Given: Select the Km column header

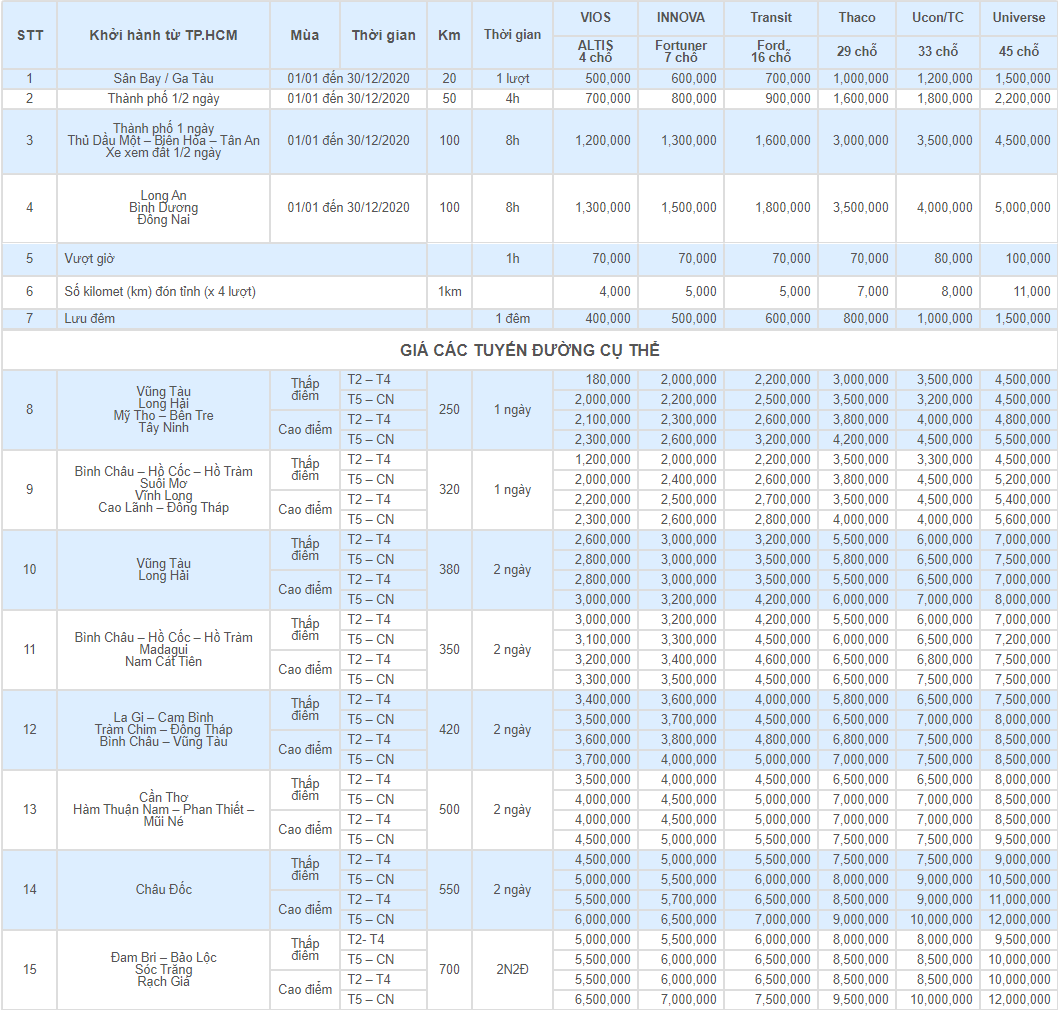Looking at the screenshot, I should [449, 35].
